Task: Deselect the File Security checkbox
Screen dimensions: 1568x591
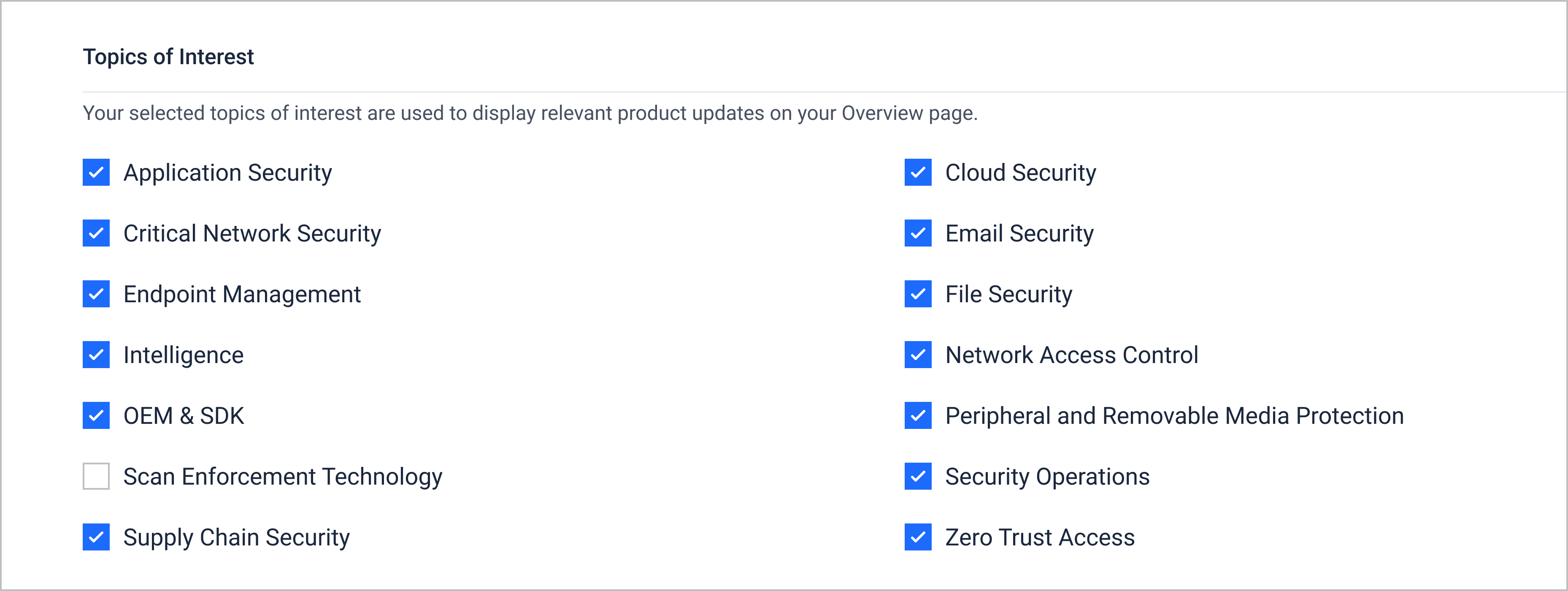Action: (x=918, y=294)
